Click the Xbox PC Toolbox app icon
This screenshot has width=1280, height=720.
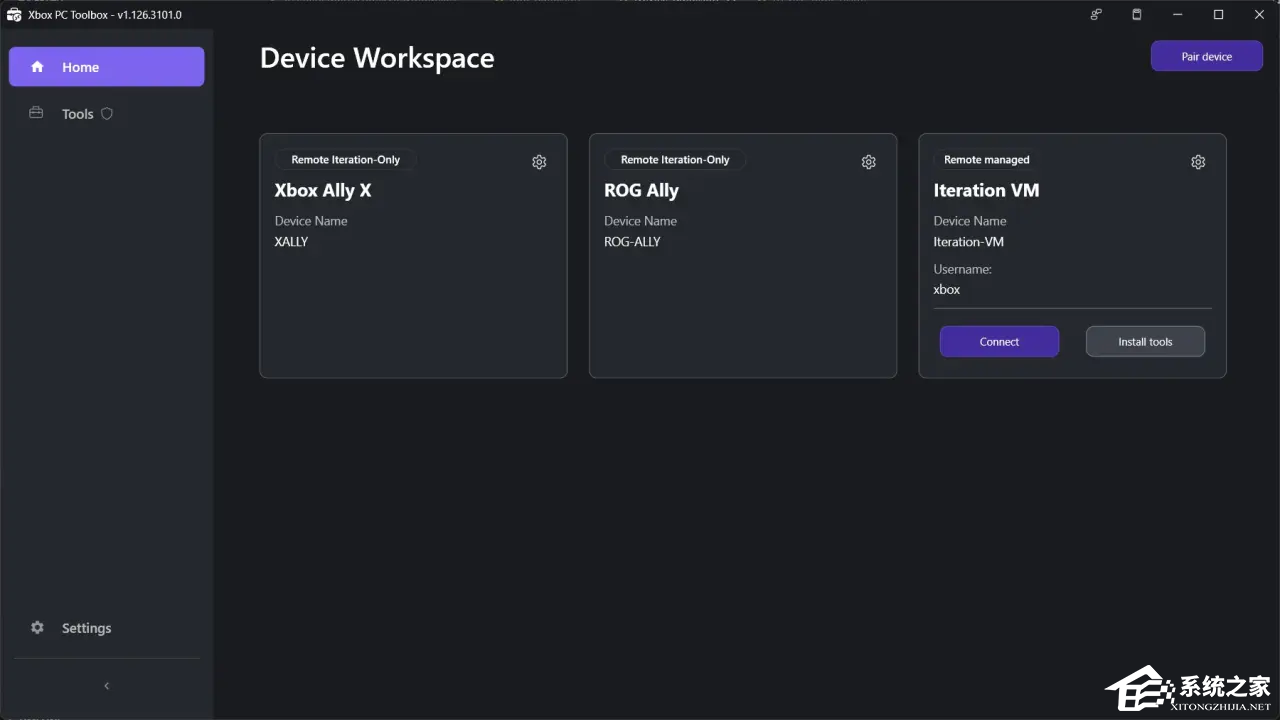pos(14,15)
